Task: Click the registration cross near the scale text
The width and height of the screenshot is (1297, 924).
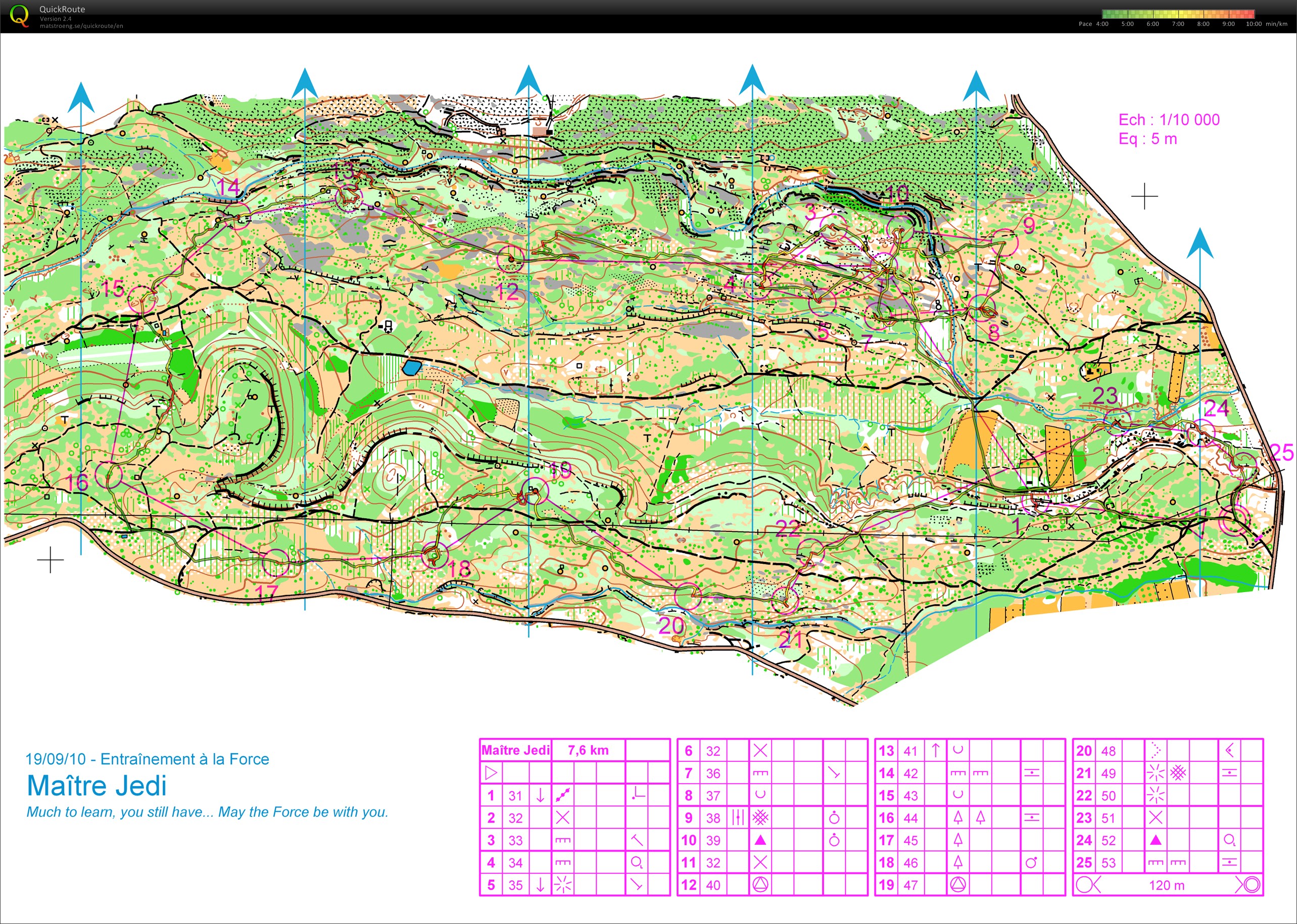Action: (1144, 197)
